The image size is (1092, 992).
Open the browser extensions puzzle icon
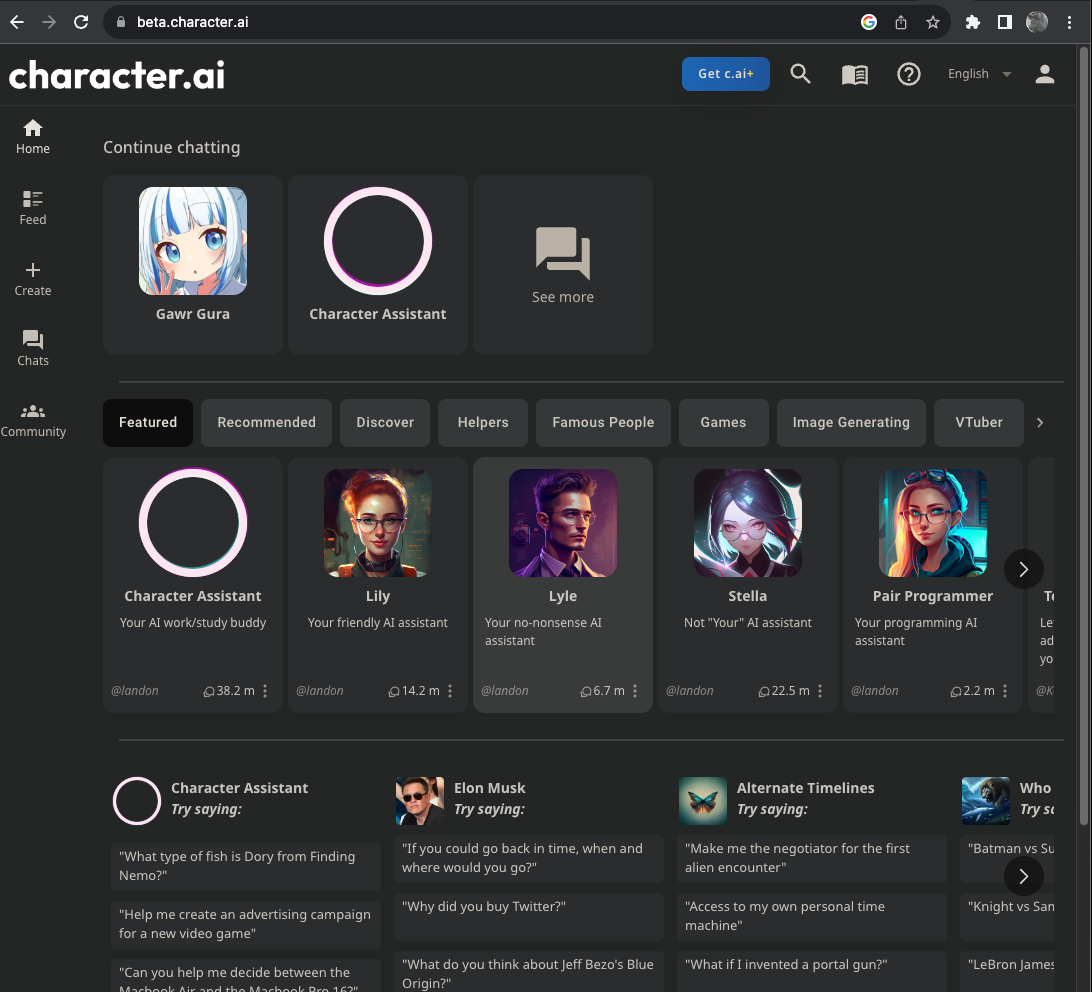point(972,22)
